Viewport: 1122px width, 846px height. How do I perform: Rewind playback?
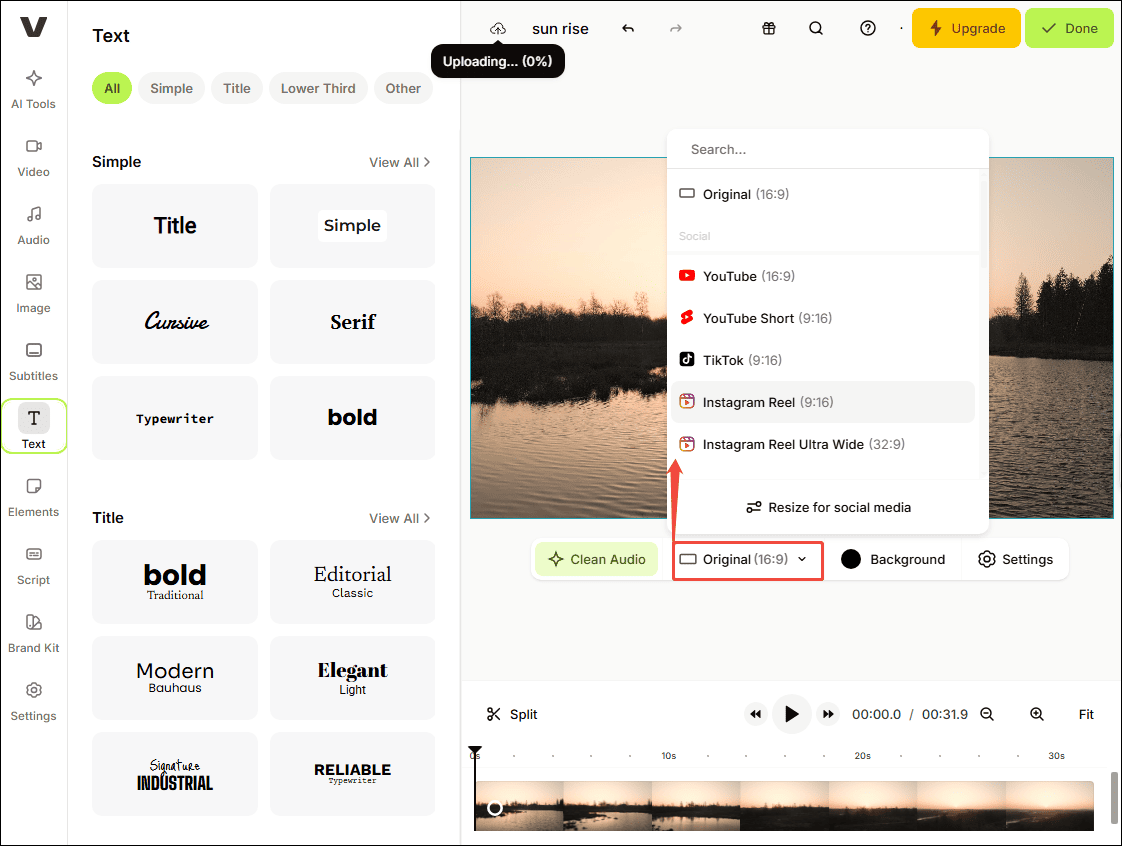pos(756,714)
